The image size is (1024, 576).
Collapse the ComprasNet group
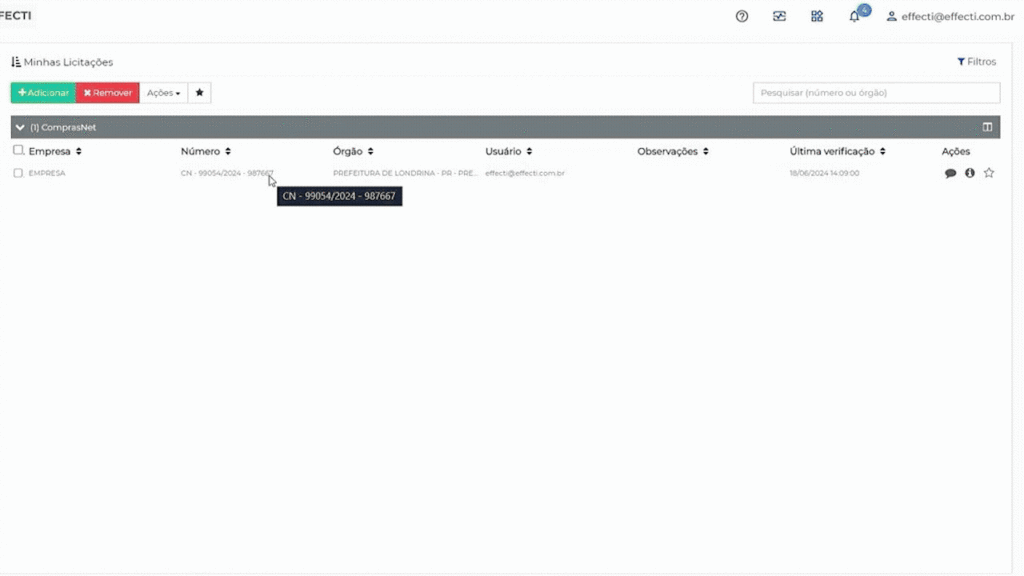point(20,128)
